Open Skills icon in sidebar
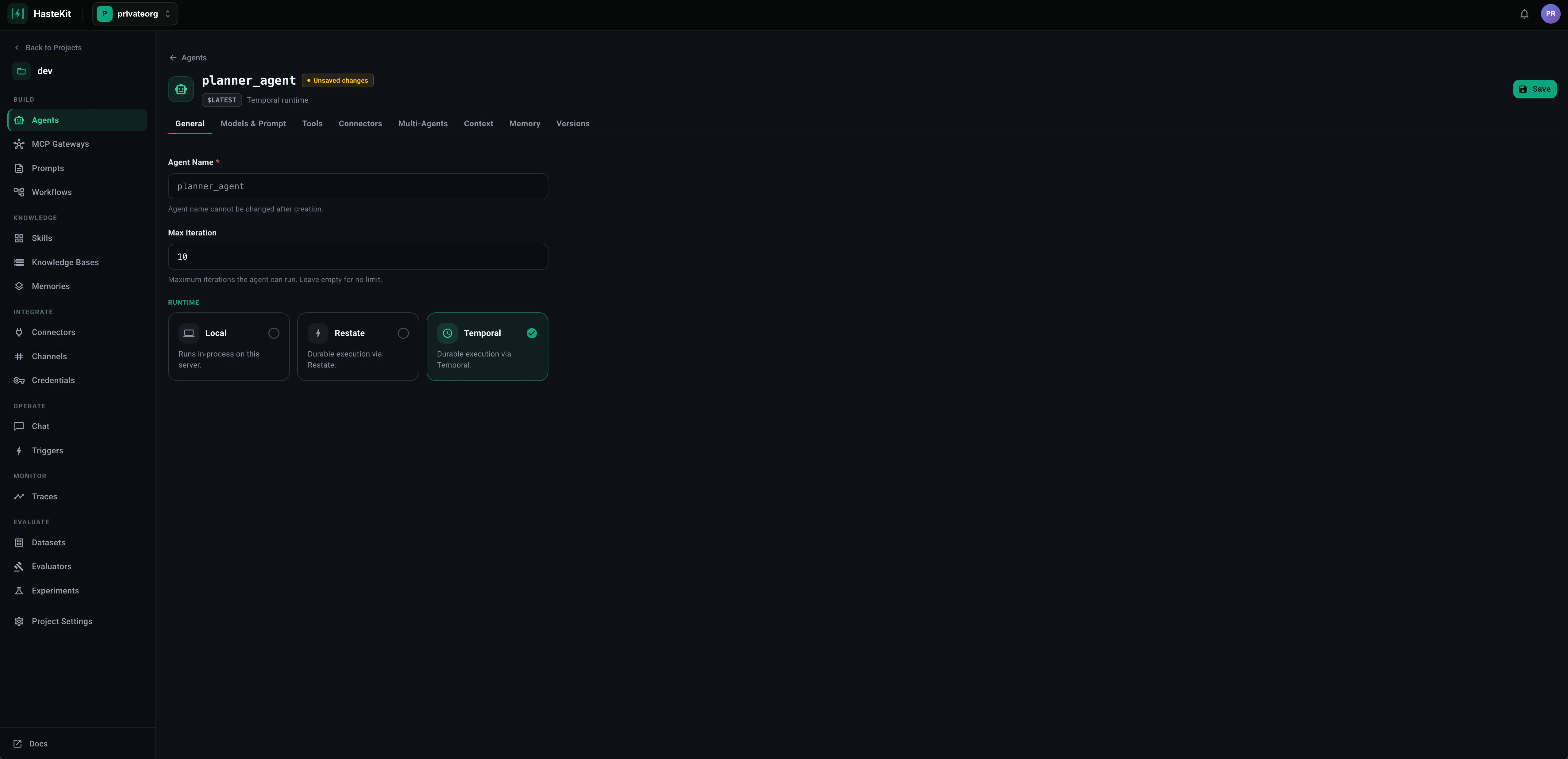Screen dimensions: 1568x759 19,238
